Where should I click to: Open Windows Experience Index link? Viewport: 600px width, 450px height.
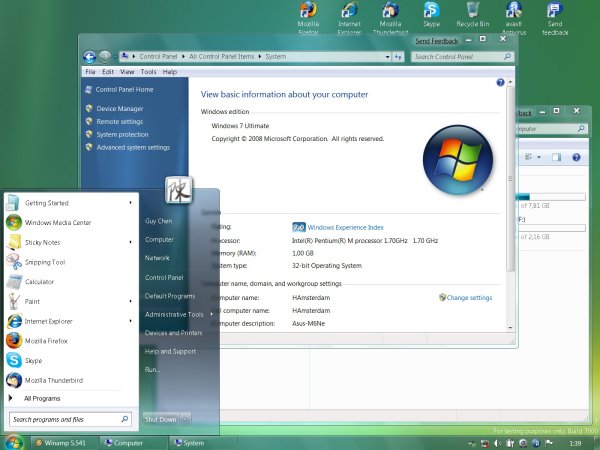345,227
